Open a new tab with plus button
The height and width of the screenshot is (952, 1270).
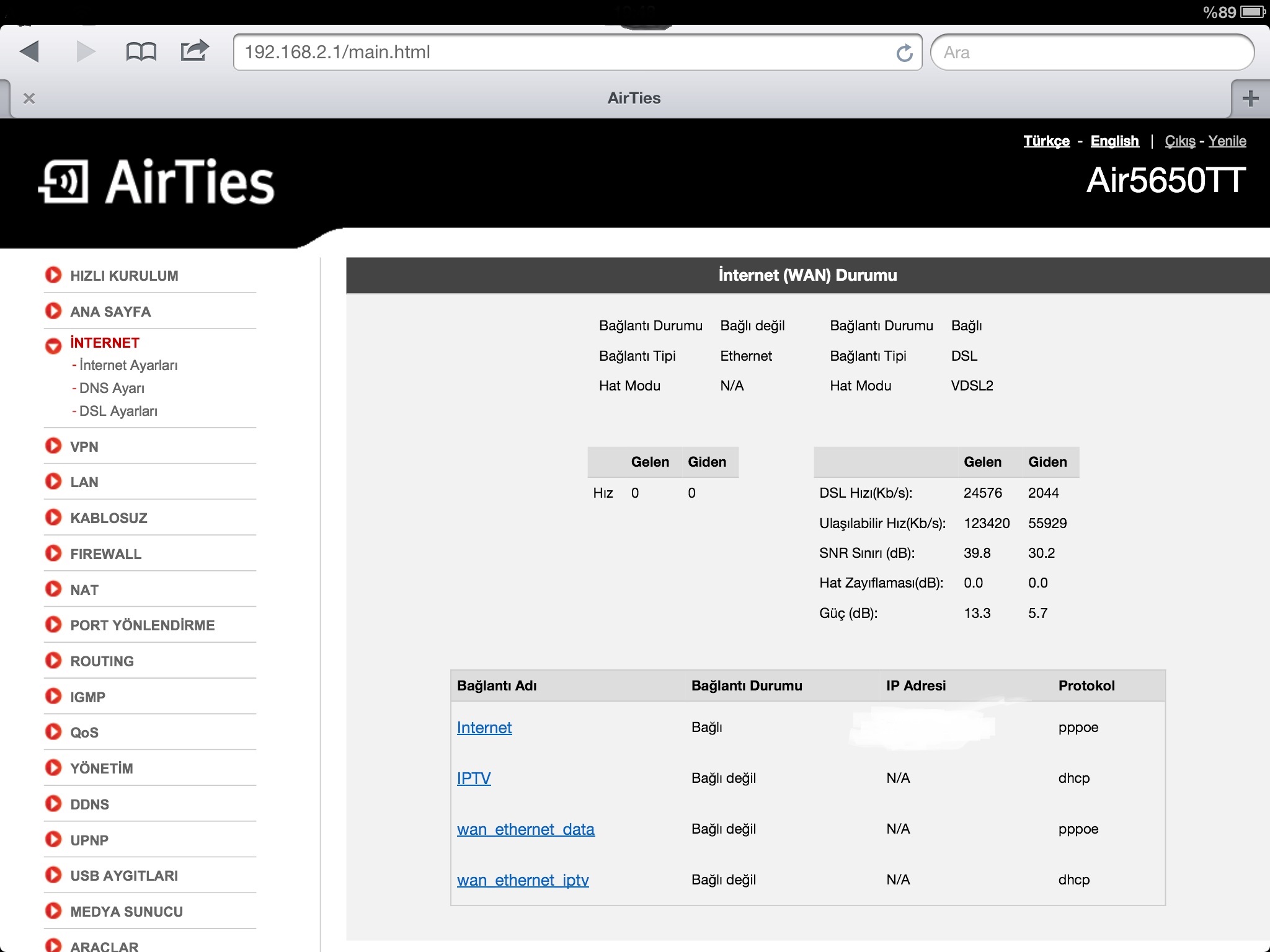click(1250, 98)
